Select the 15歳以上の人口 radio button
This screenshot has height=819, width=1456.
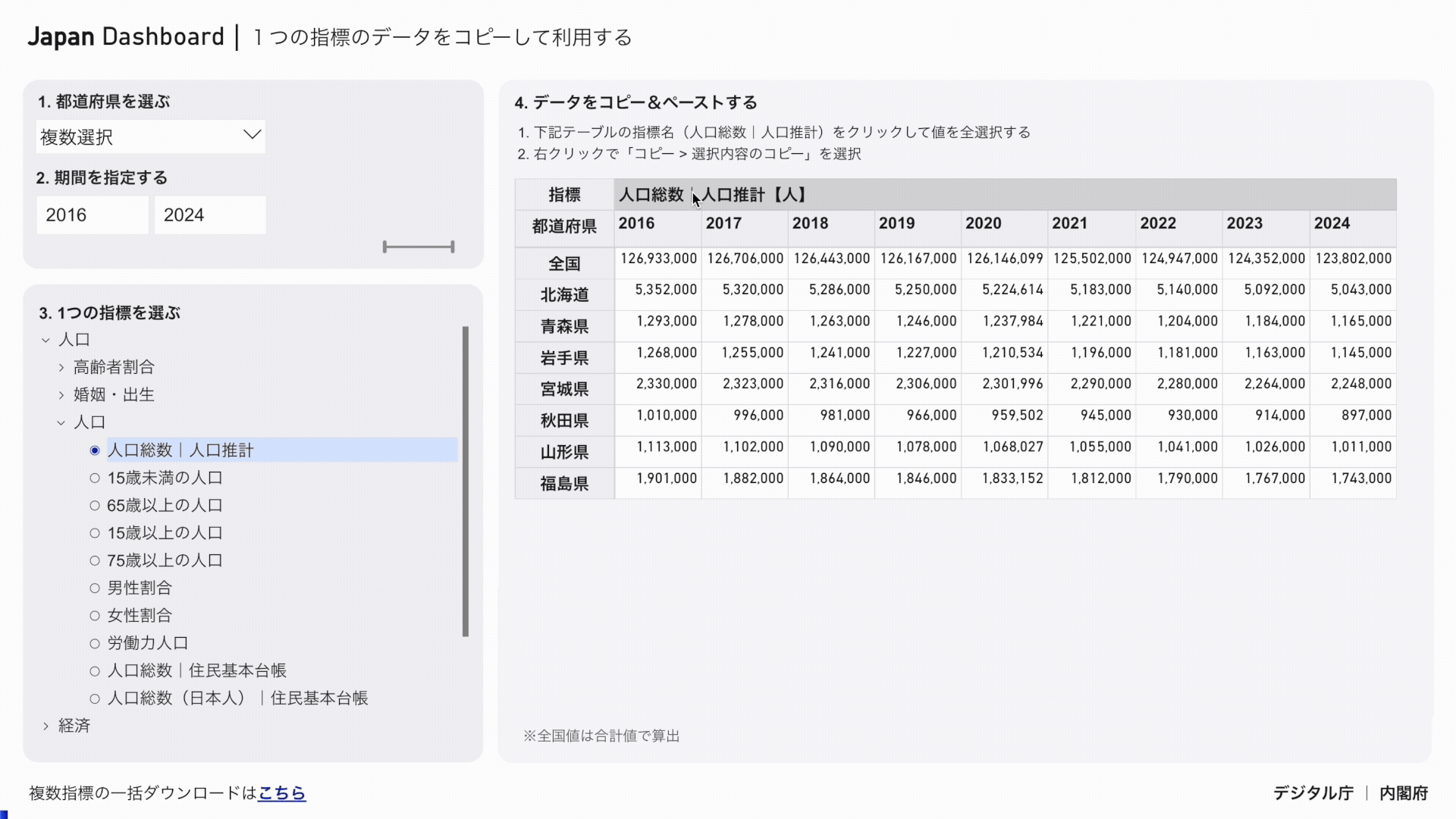pyautogui.click(x=95, y=533)
